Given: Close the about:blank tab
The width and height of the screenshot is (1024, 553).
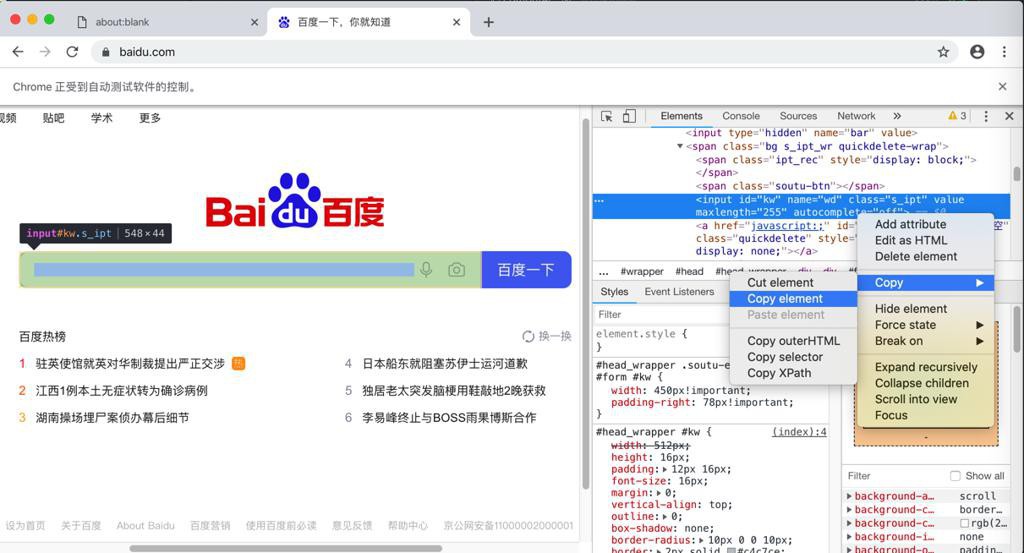Looking at the screenshot, I should tap(254, 22).
